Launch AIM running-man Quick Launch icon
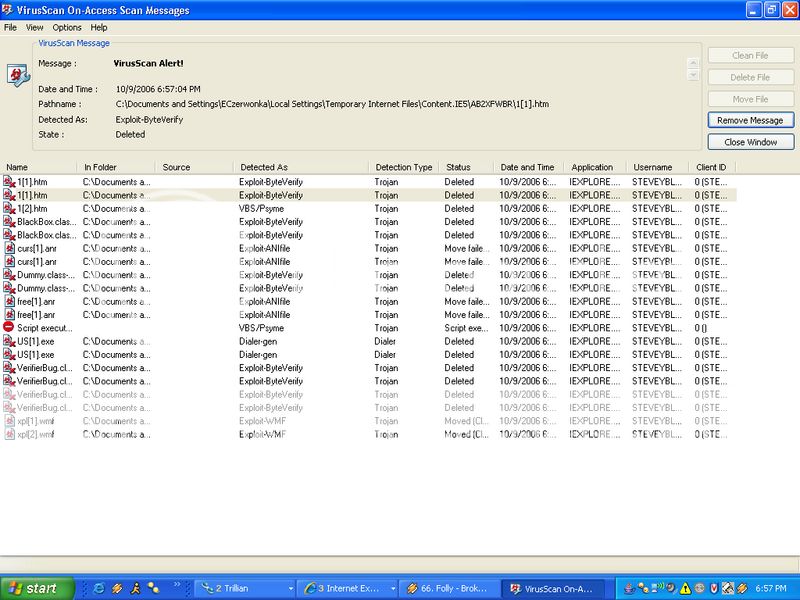Screen dimensions: 800x600 tap(135, 588)
